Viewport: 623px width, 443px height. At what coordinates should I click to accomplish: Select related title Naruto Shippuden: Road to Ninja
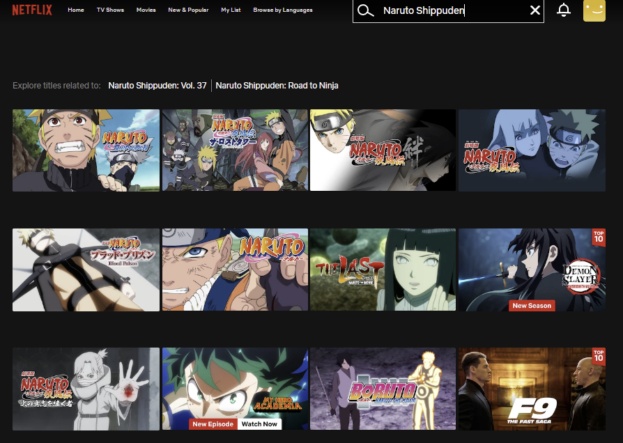277,86
